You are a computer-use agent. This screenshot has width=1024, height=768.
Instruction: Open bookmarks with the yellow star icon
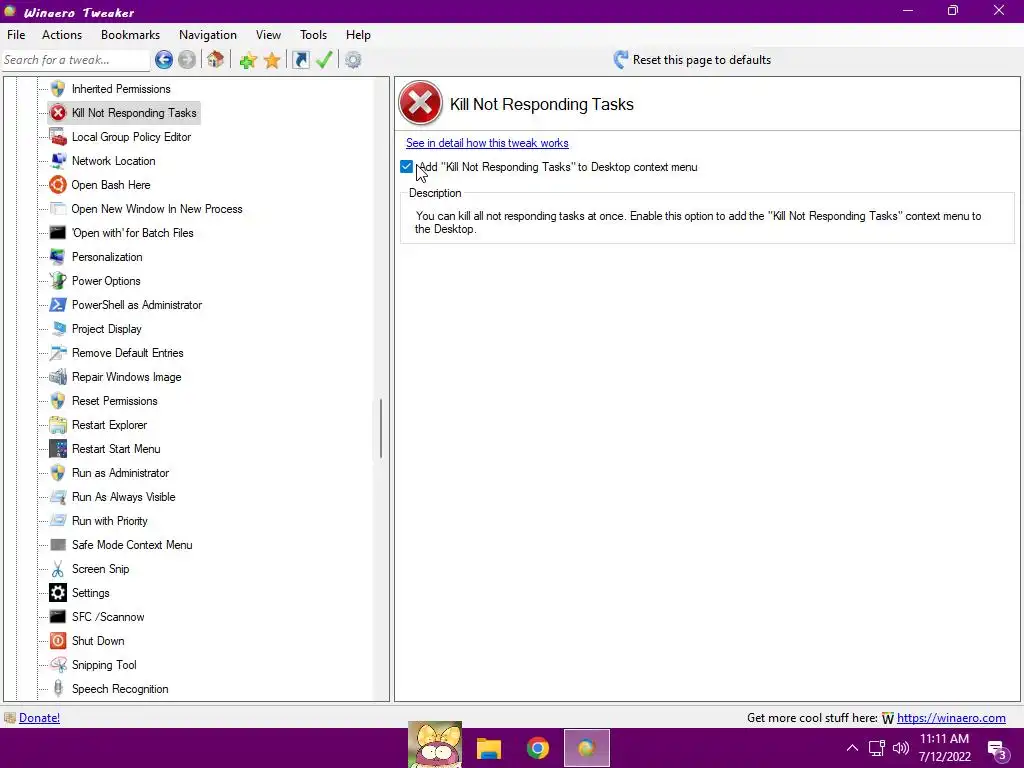272,60
